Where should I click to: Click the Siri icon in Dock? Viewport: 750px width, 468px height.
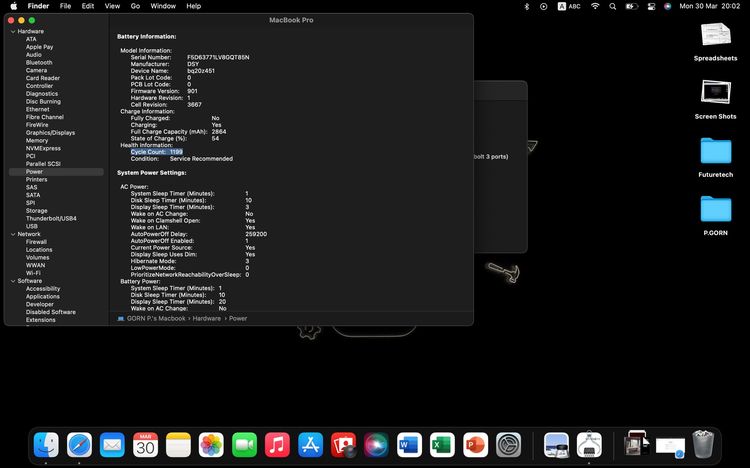tap(376, 445)
